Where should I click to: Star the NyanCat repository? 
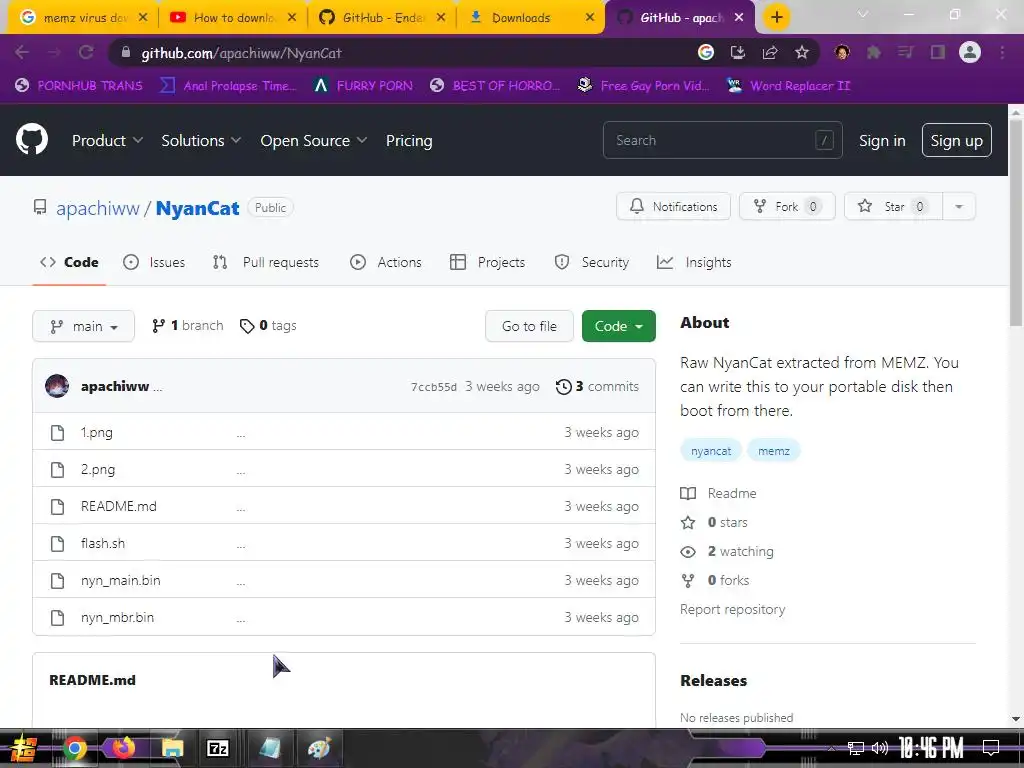click(893, 206)
